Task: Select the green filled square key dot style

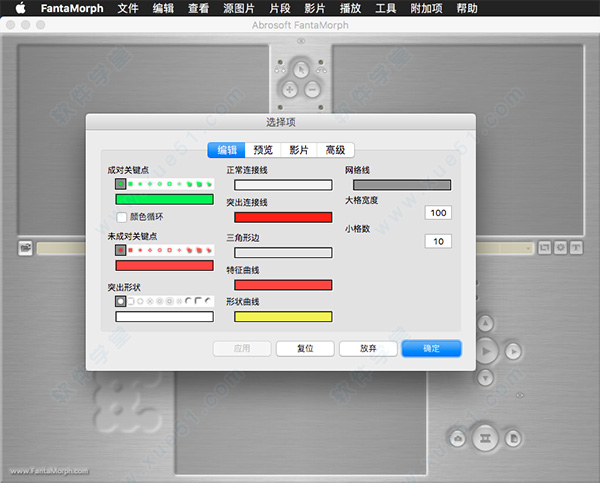Action: tap(130, 184)
